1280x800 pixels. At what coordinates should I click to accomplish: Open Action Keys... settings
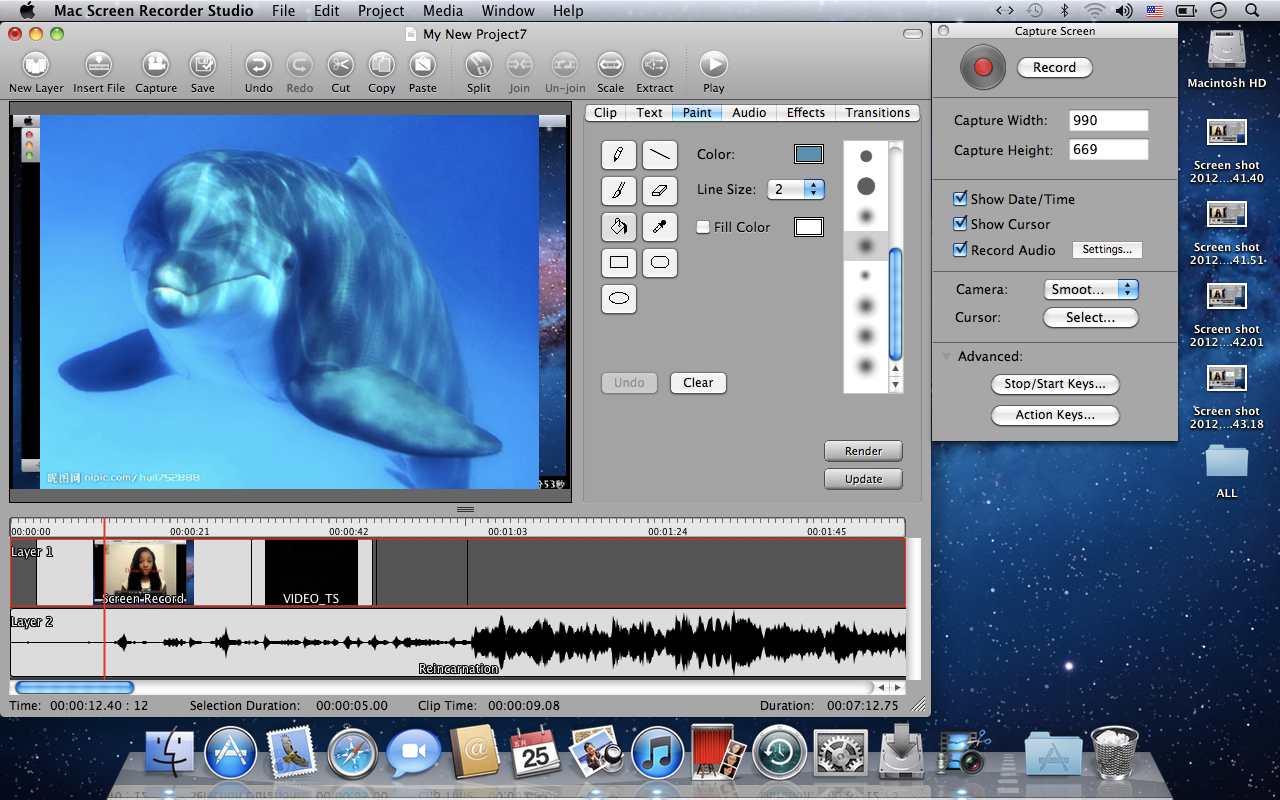(x=1055, y=415)
